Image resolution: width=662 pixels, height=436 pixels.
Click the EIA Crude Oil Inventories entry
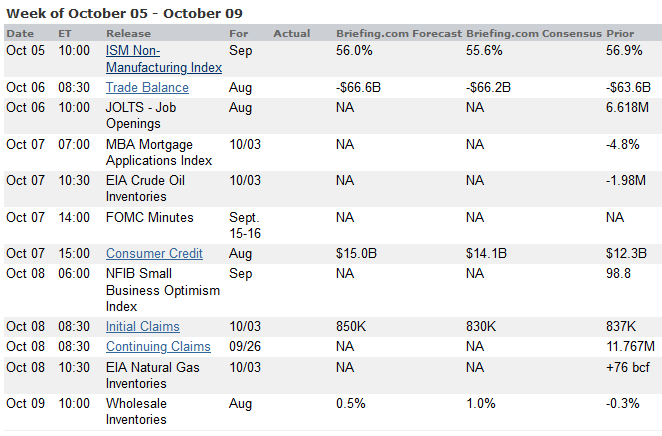(x=145, y=189)
